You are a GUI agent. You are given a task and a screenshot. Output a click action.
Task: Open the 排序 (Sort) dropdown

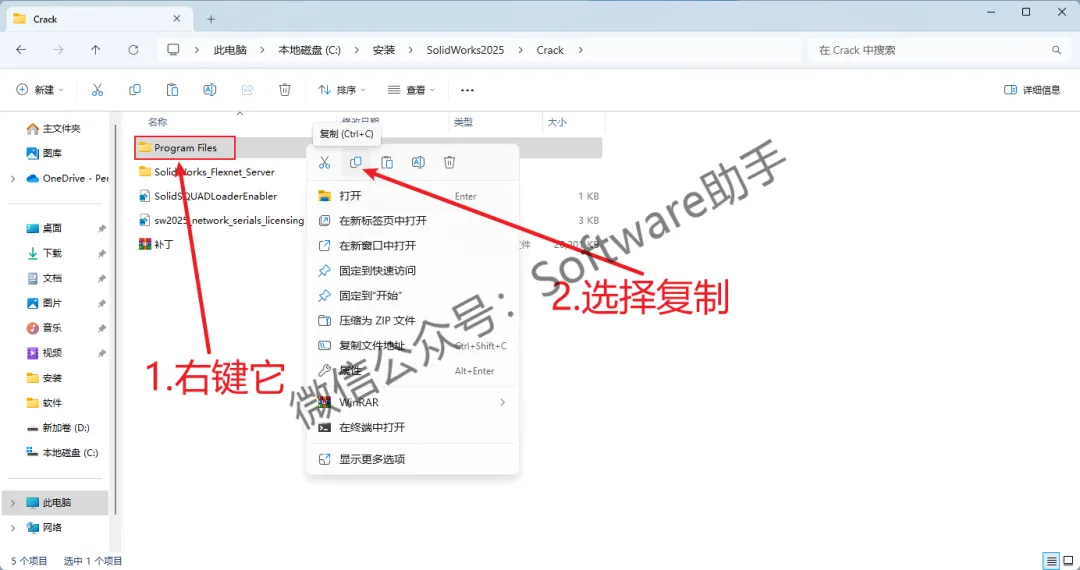pos(342,89)
